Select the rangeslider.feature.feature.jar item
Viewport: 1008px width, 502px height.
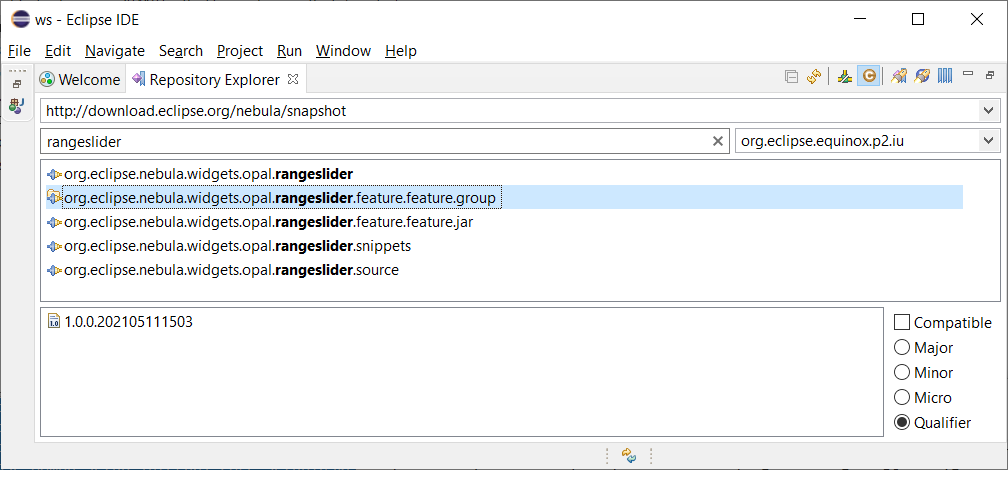tap(269, 222)
